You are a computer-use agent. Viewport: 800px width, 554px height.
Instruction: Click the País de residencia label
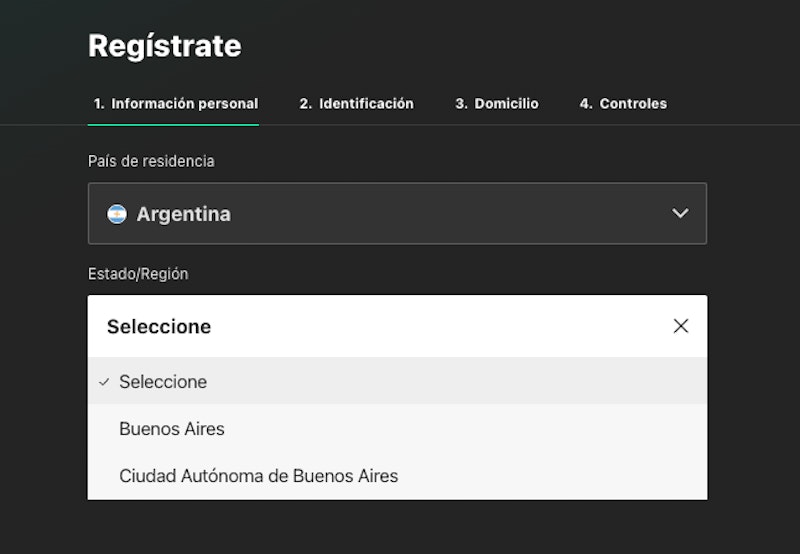pos(151,161)
